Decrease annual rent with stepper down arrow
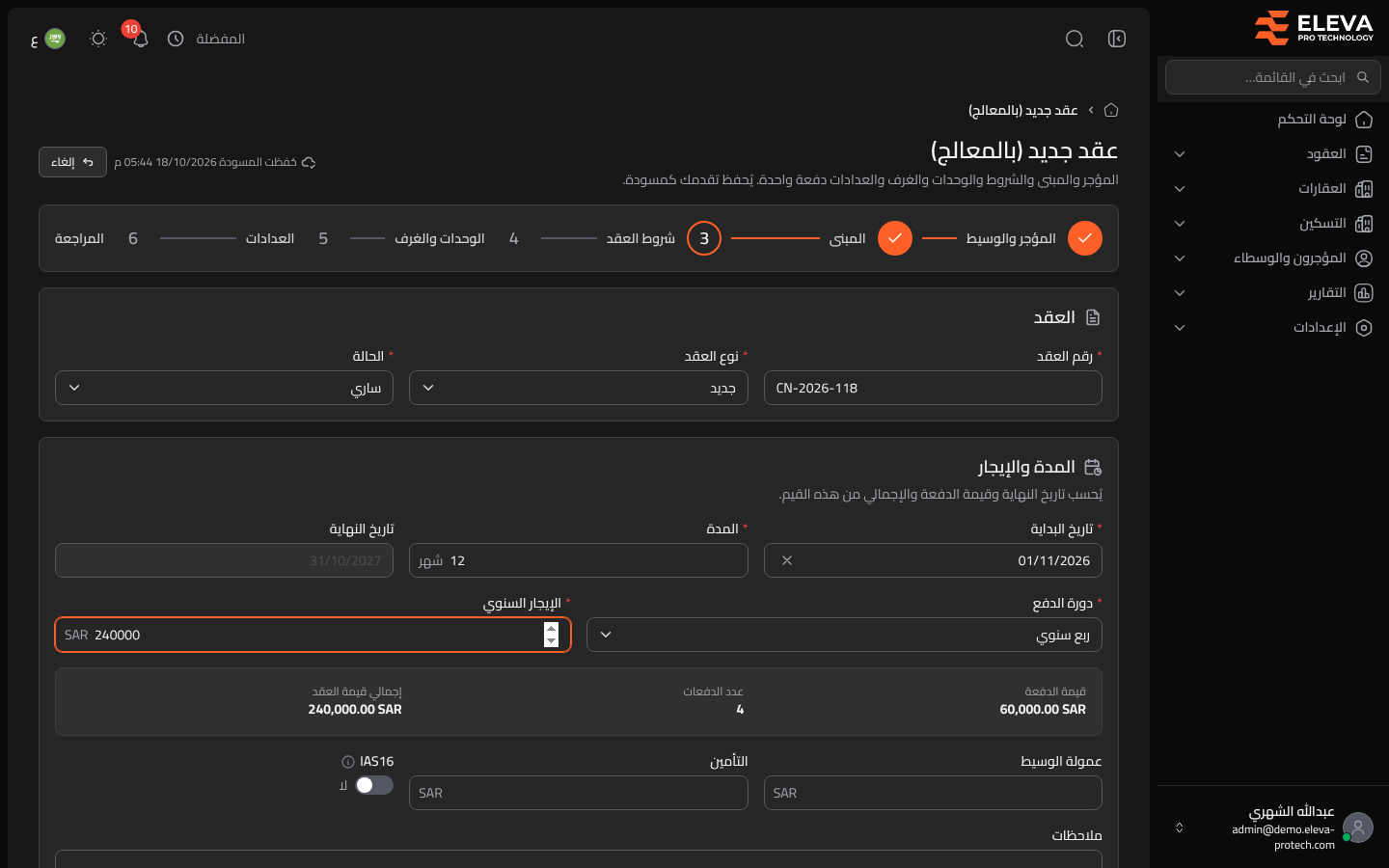This screenshot has width=1389, height=868. [x=551, y=641]
